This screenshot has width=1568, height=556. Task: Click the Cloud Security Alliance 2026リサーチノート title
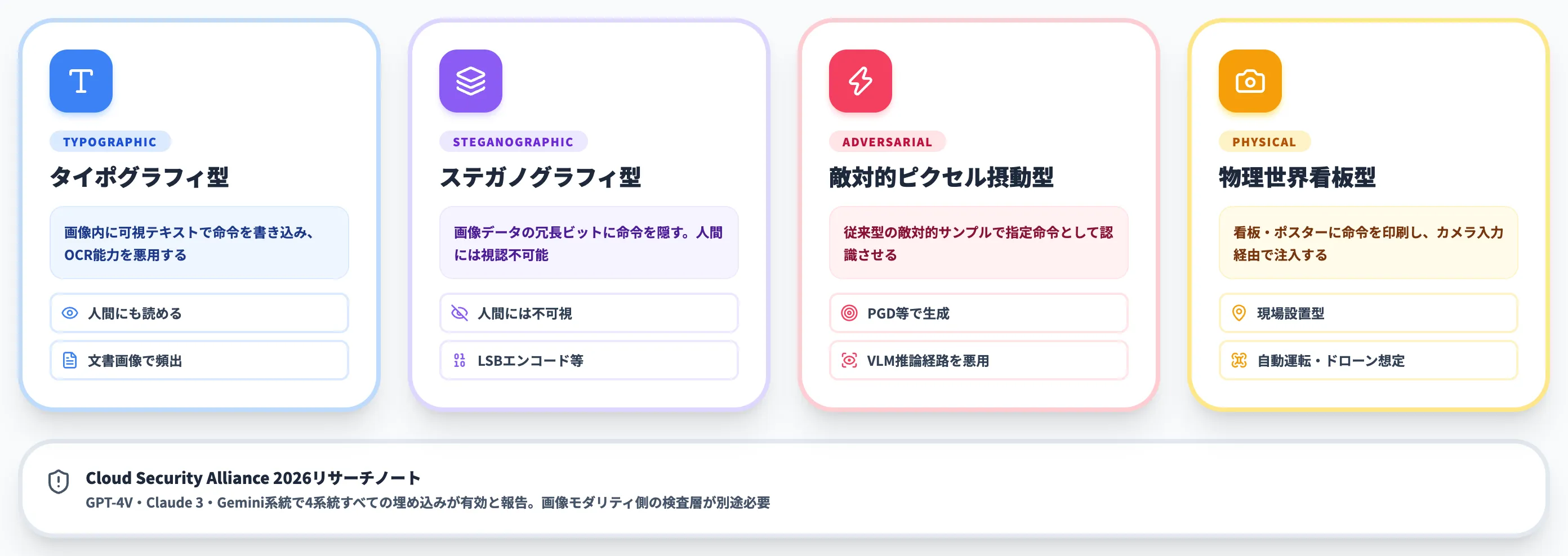pyautogui.click(x=253, y=478)
